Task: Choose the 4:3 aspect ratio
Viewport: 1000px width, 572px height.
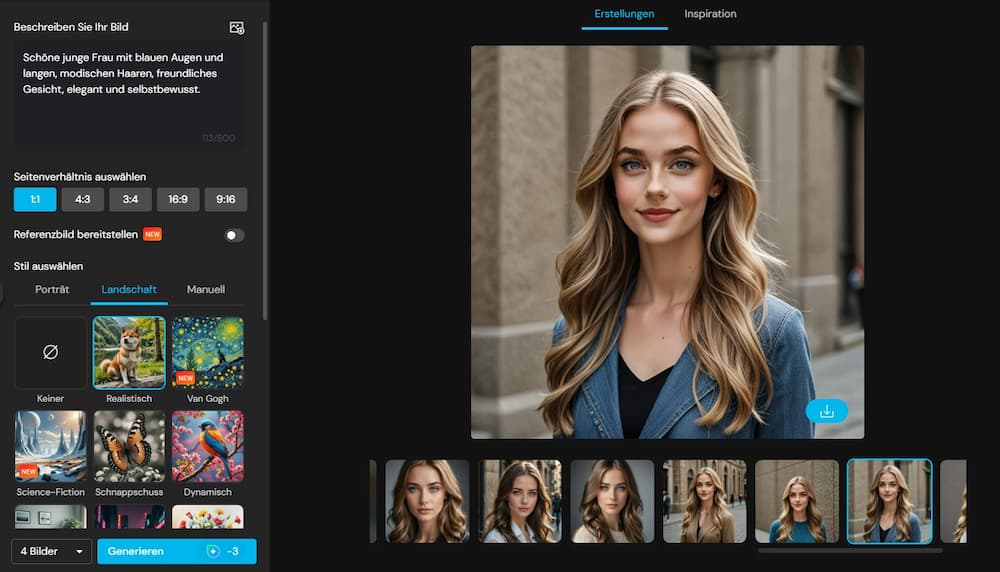Action: [83, 199]
